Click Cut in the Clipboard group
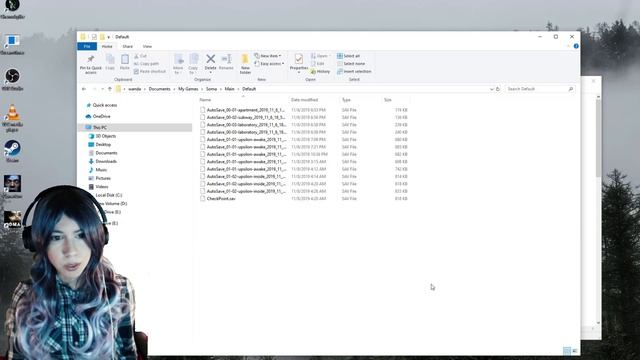The width and height of the screenshot is (640, 360). [140, 56]
